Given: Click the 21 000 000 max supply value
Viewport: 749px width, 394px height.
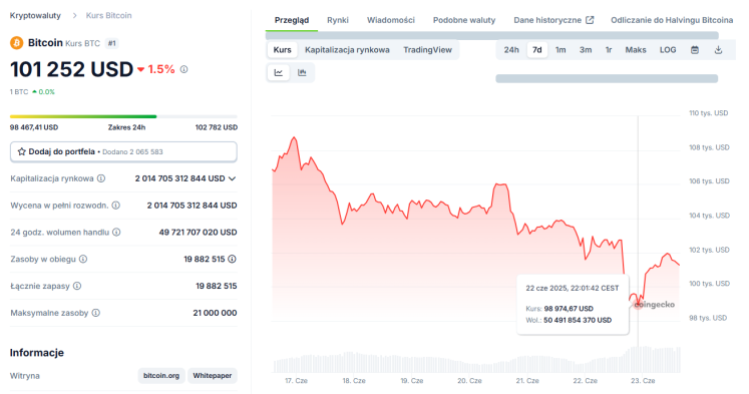Looking at the screenshot, I should coord(215,313).
